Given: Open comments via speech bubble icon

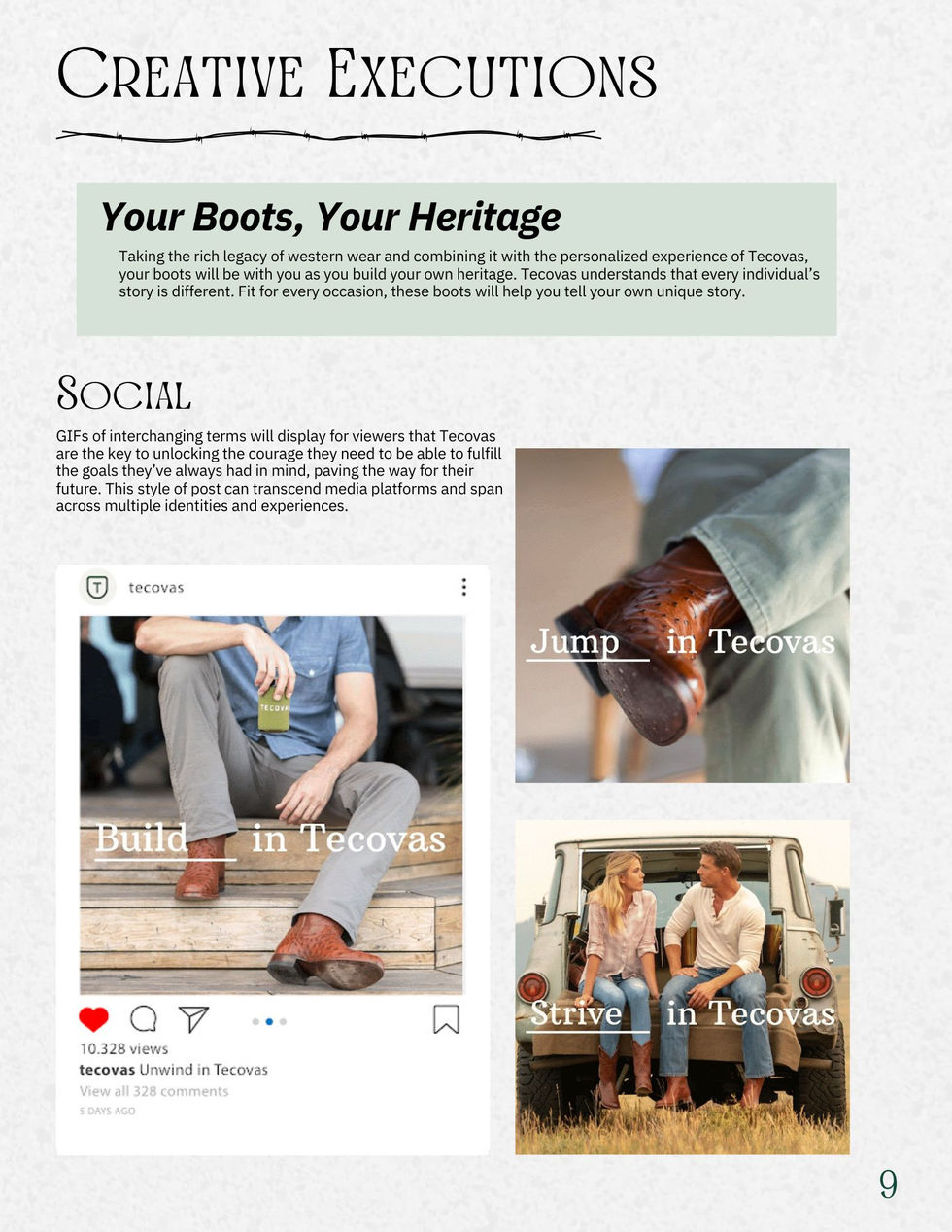Looking at the screenshot, I should pyautogui.click(x=143, y=1018).
